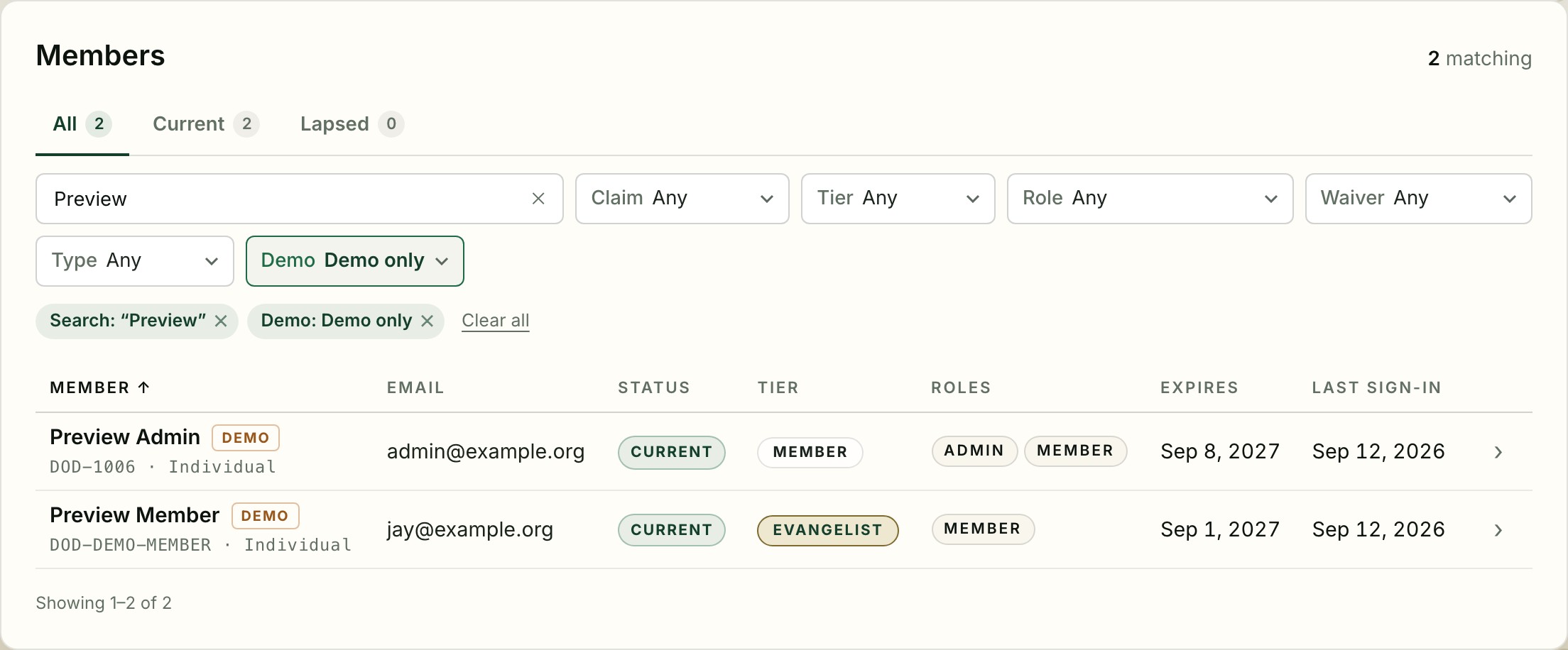Sort by Member column arrow

(x=143, y=387)
